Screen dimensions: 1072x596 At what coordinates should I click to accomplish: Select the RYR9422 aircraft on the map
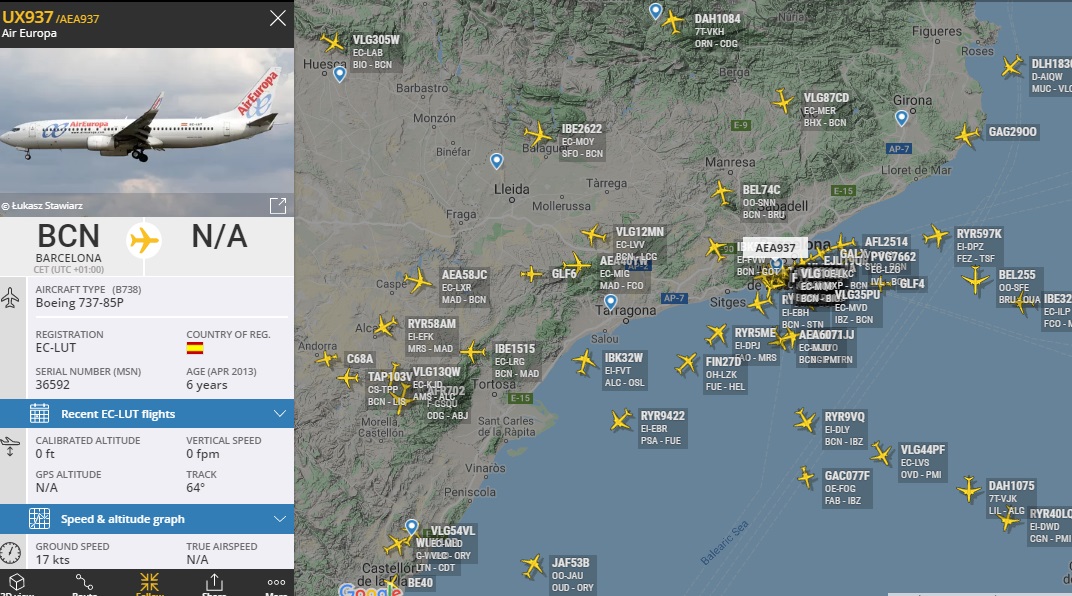tap(621, 420)
